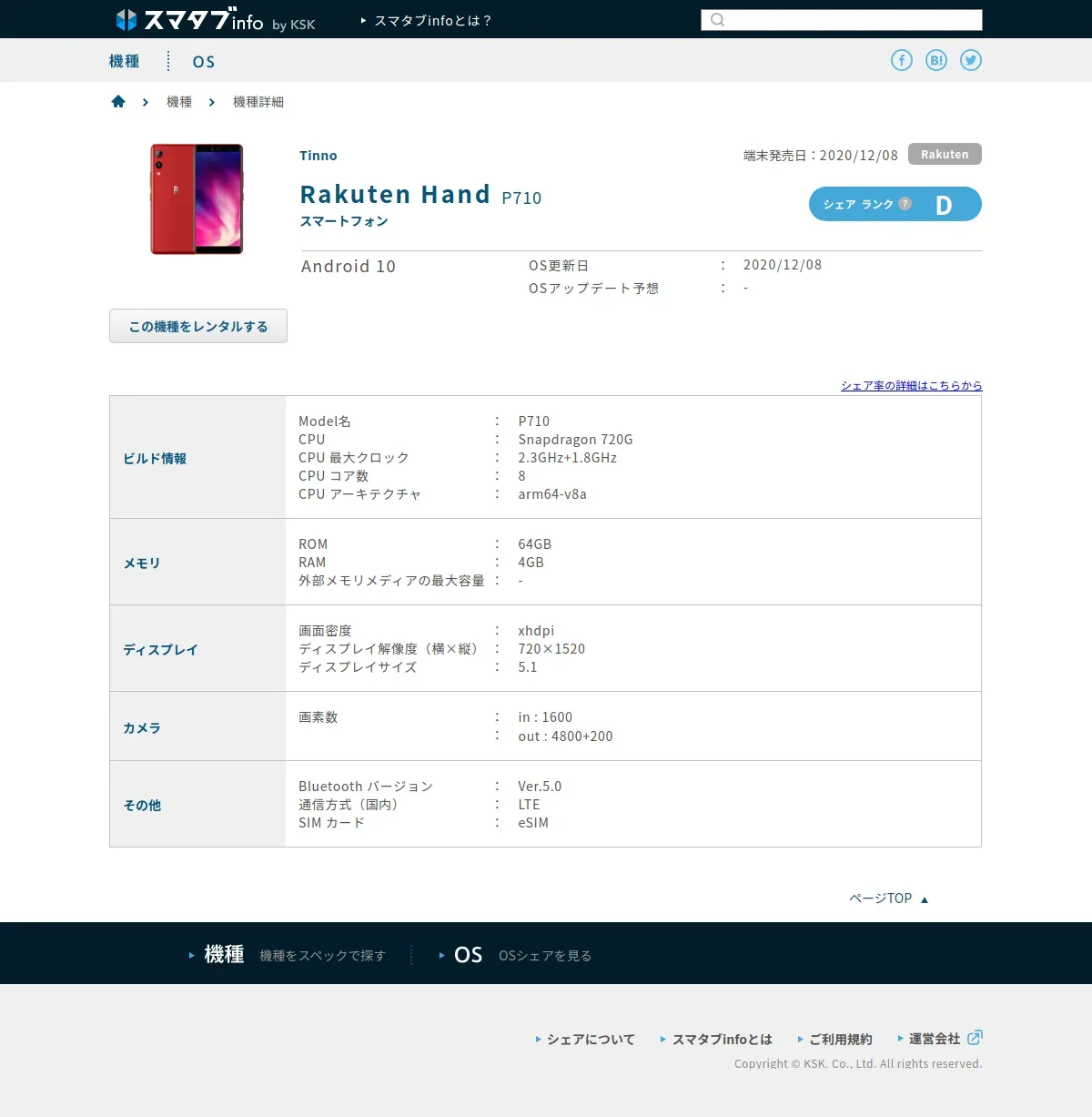Viewport: 1092px width, 1117px height.
Task: Jump to top via ページTOP link
Action: point(888,899)
